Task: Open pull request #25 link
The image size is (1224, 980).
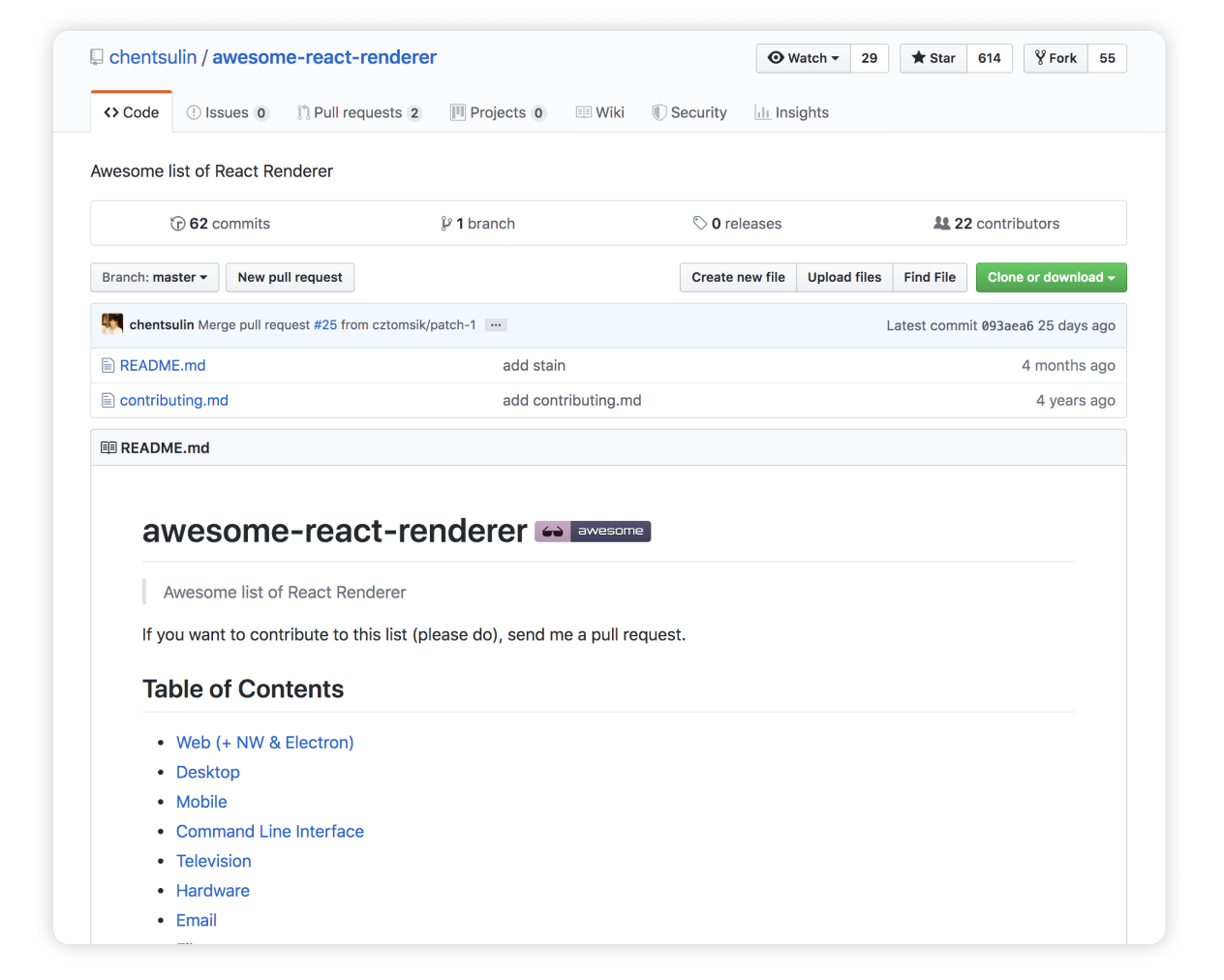Action: pos(325,325)
